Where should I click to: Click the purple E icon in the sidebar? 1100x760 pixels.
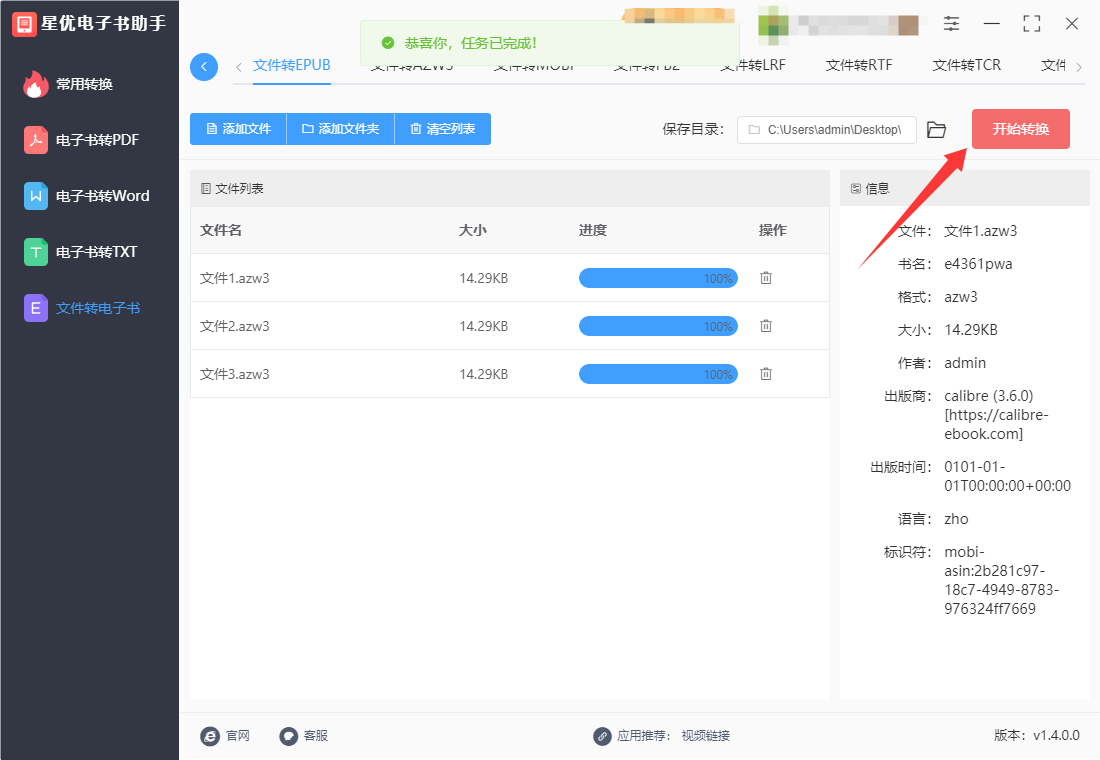click(36, 308)
